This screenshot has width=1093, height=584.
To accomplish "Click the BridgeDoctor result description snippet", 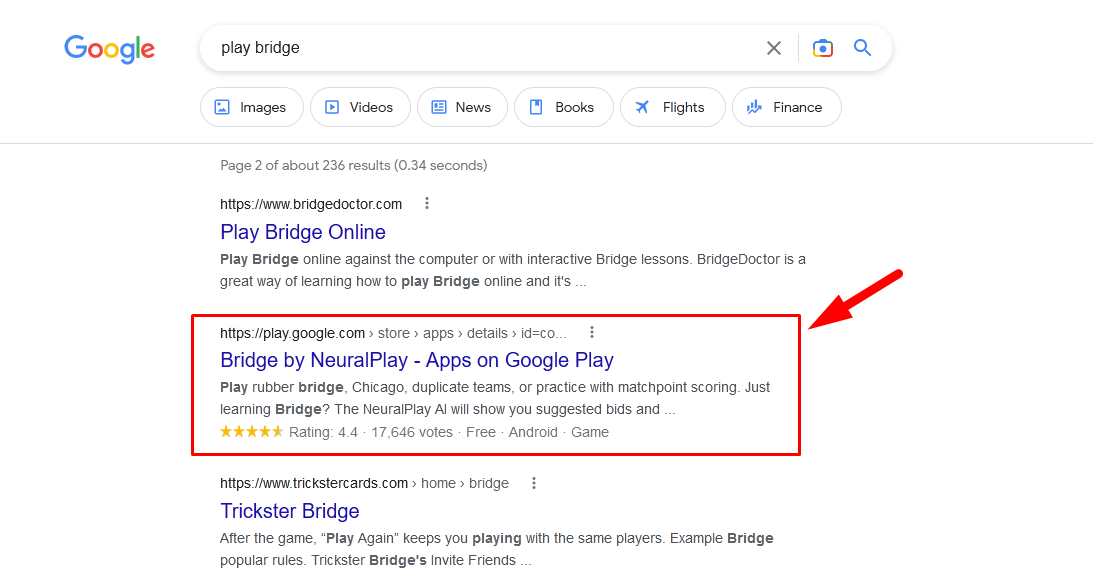I will 513,270.
